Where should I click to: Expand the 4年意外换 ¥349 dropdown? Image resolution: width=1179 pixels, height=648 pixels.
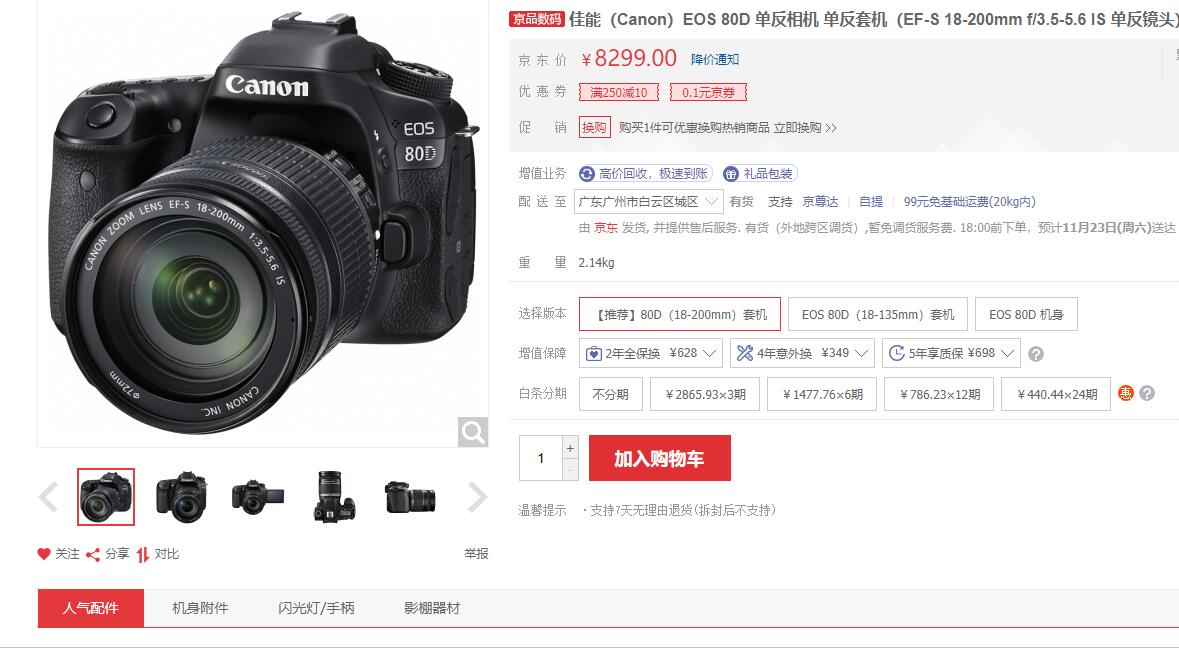pos(802,353)
